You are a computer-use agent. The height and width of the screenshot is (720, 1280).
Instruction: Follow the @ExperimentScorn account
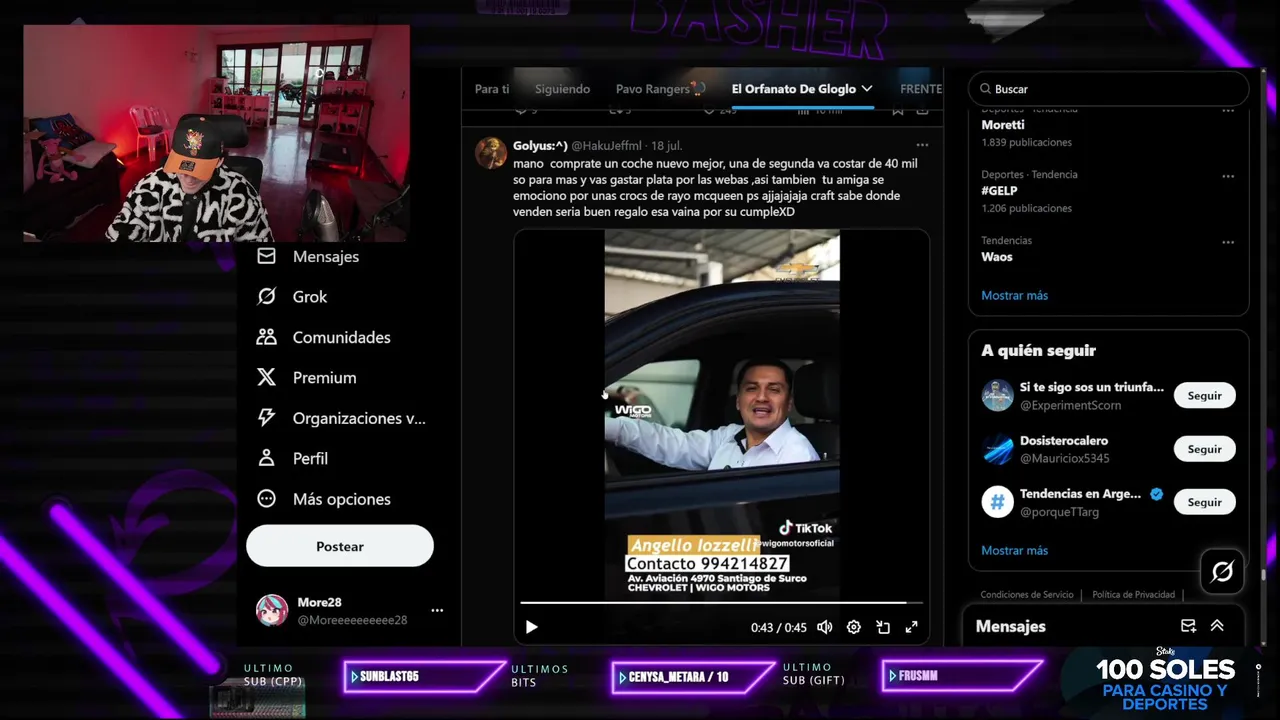coord(1204,395)
